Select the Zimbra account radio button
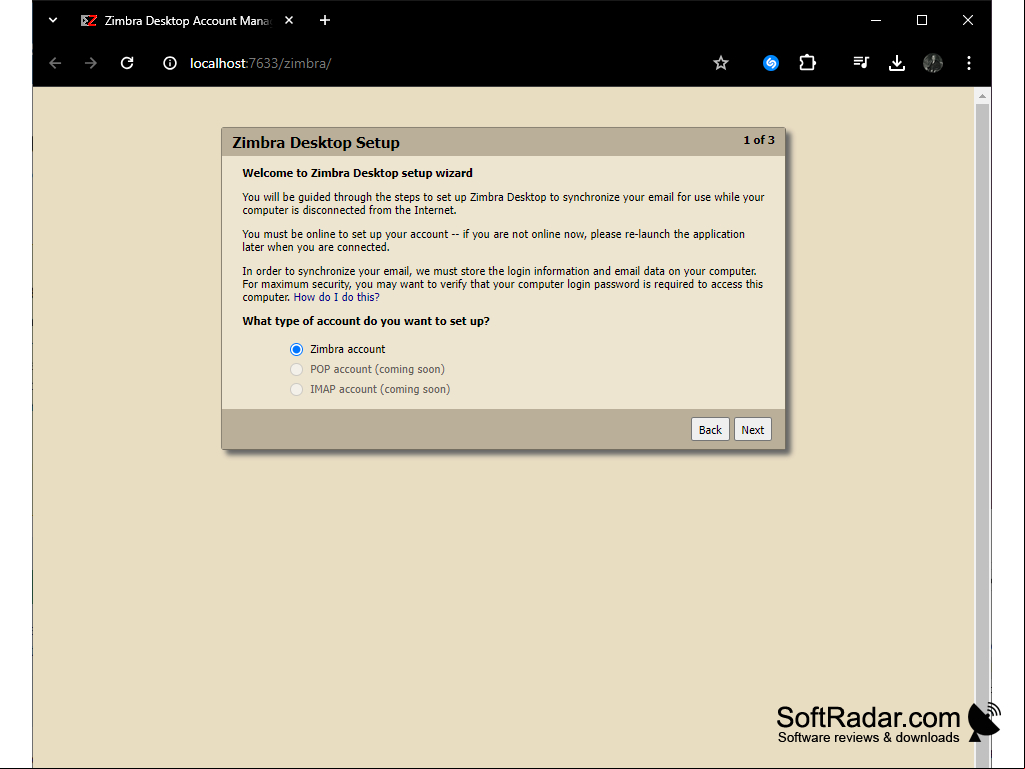This screenshot has height=769, width=1025. click(296, 349)
